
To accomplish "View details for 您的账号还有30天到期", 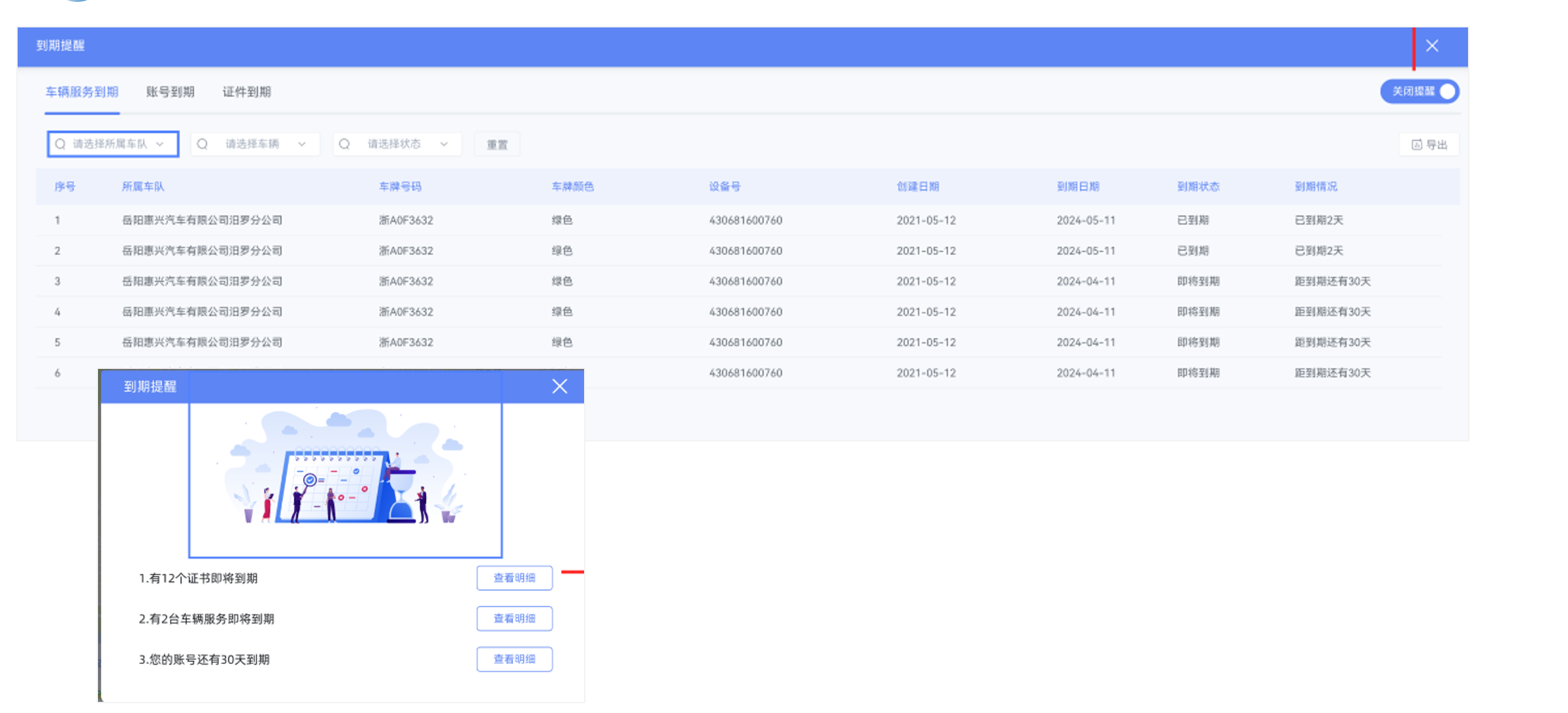I will [514, 659].
